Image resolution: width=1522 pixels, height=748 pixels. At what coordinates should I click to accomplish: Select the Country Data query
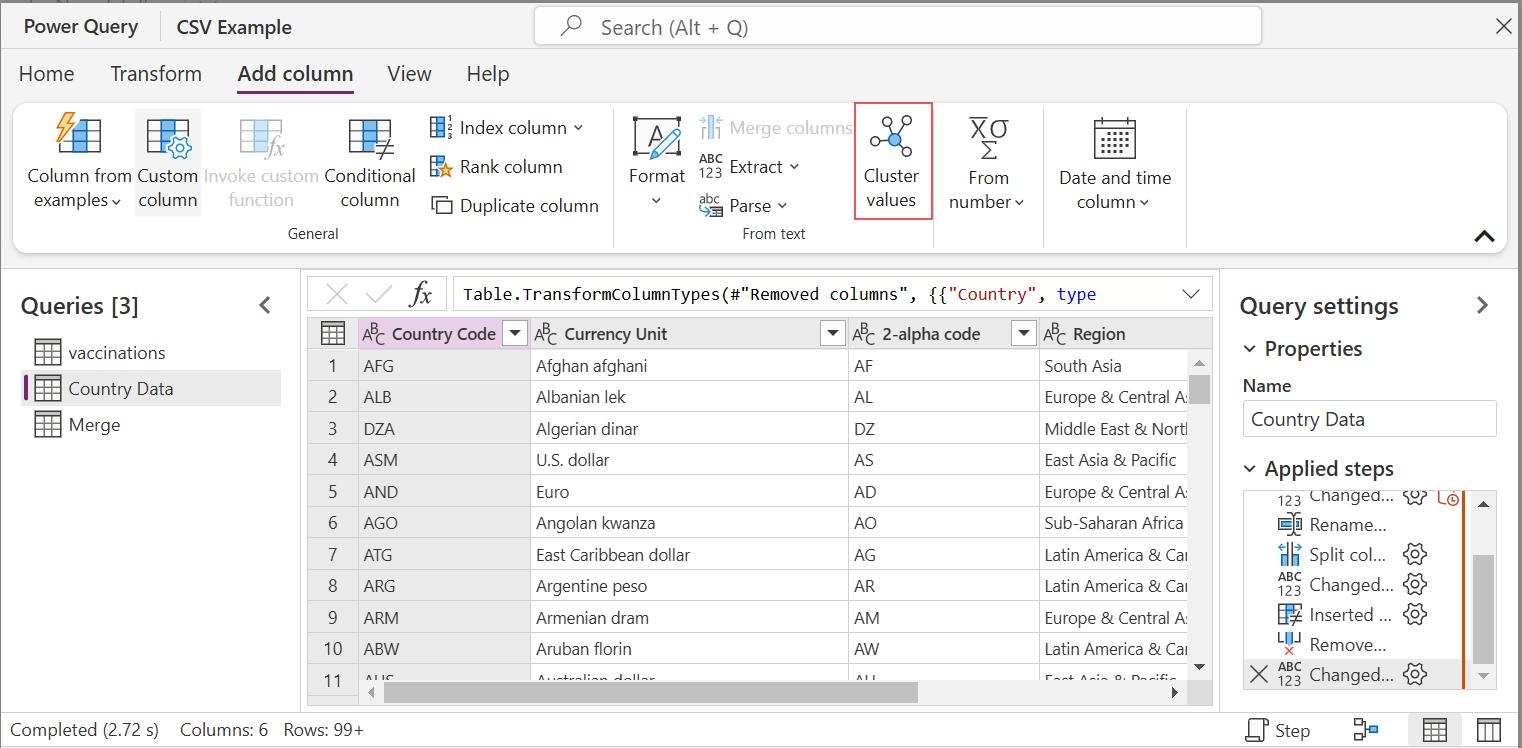pyautogui.click(x=151, y=389)
